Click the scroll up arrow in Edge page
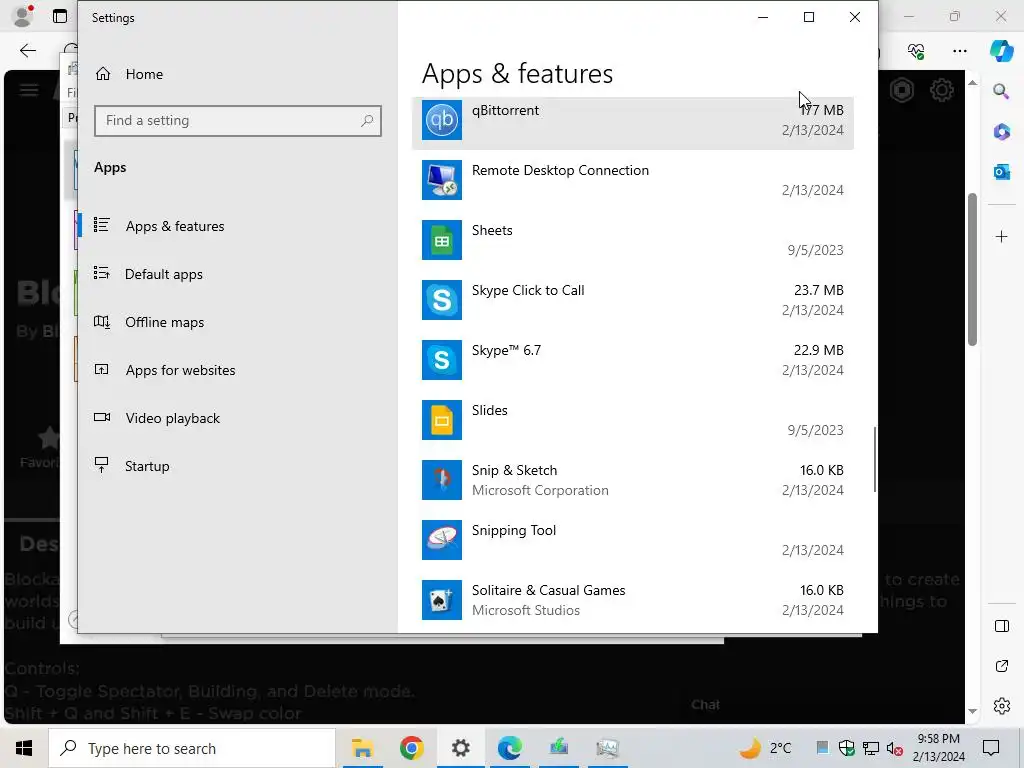 tap(972, 83)
